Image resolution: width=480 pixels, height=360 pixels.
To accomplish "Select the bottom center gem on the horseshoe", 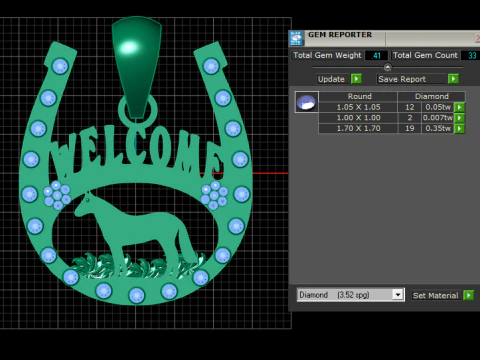I will (x=137, y=296).
